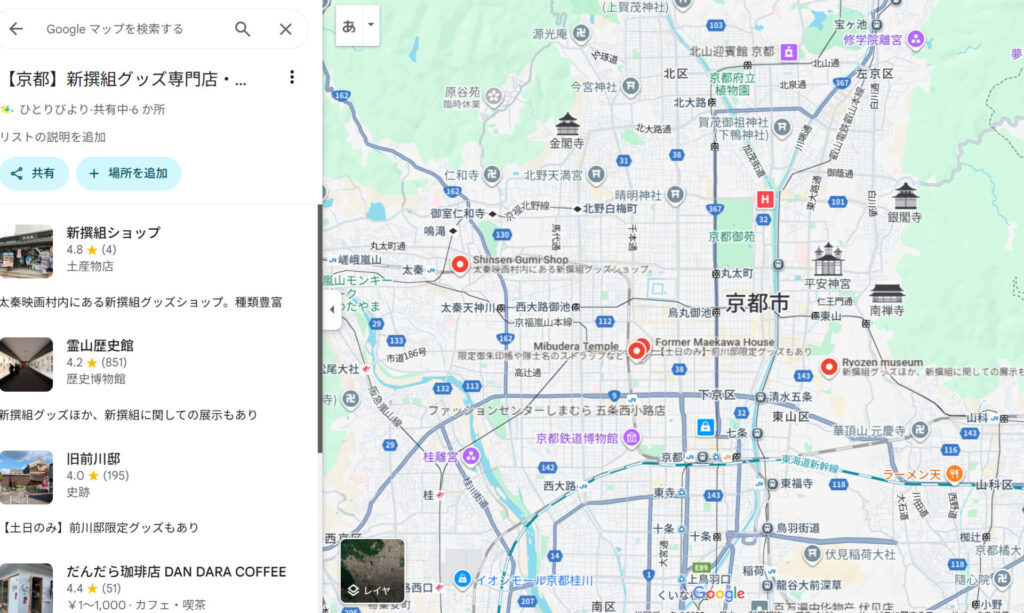The height and width of the screenshot is (613, 1024).
Task: Click the 京都御苑 park label
Action: (x=731, y=236)
